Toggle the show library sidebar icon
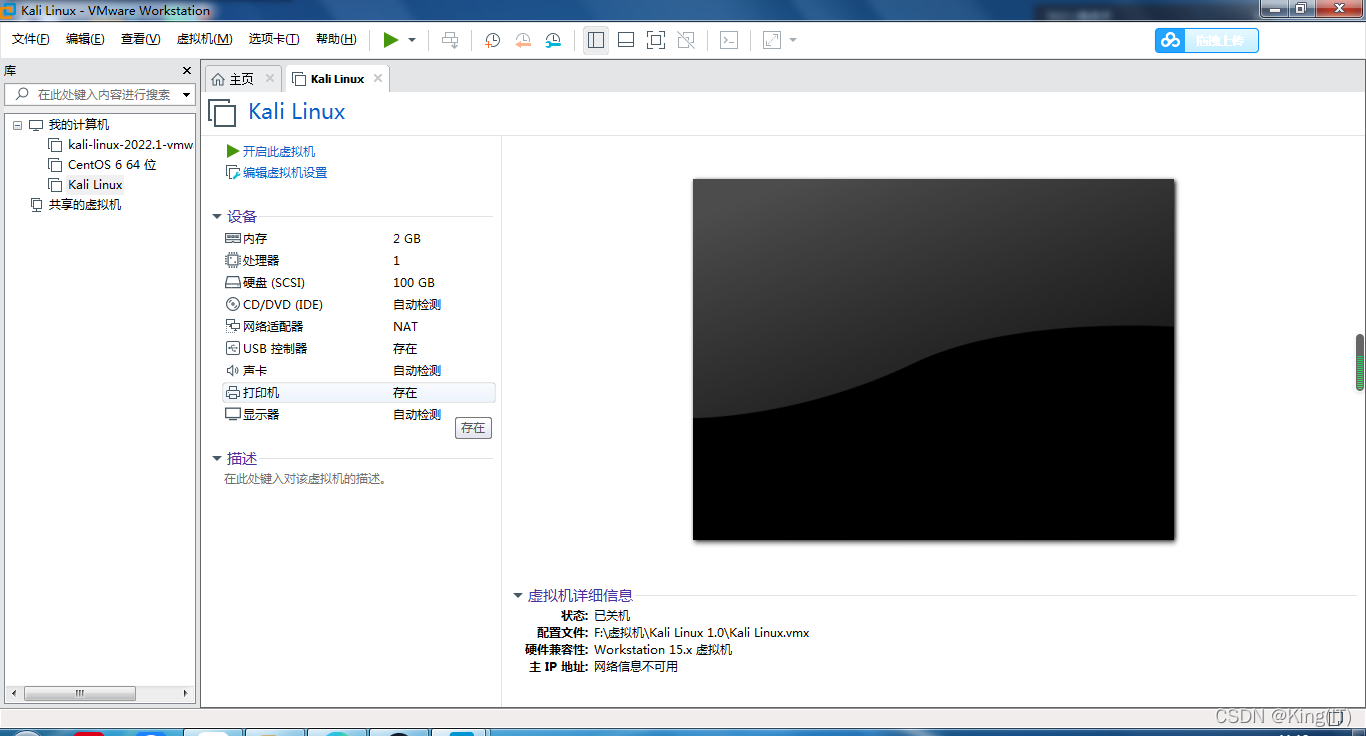1366x736 pixels. tap(596, 40)
